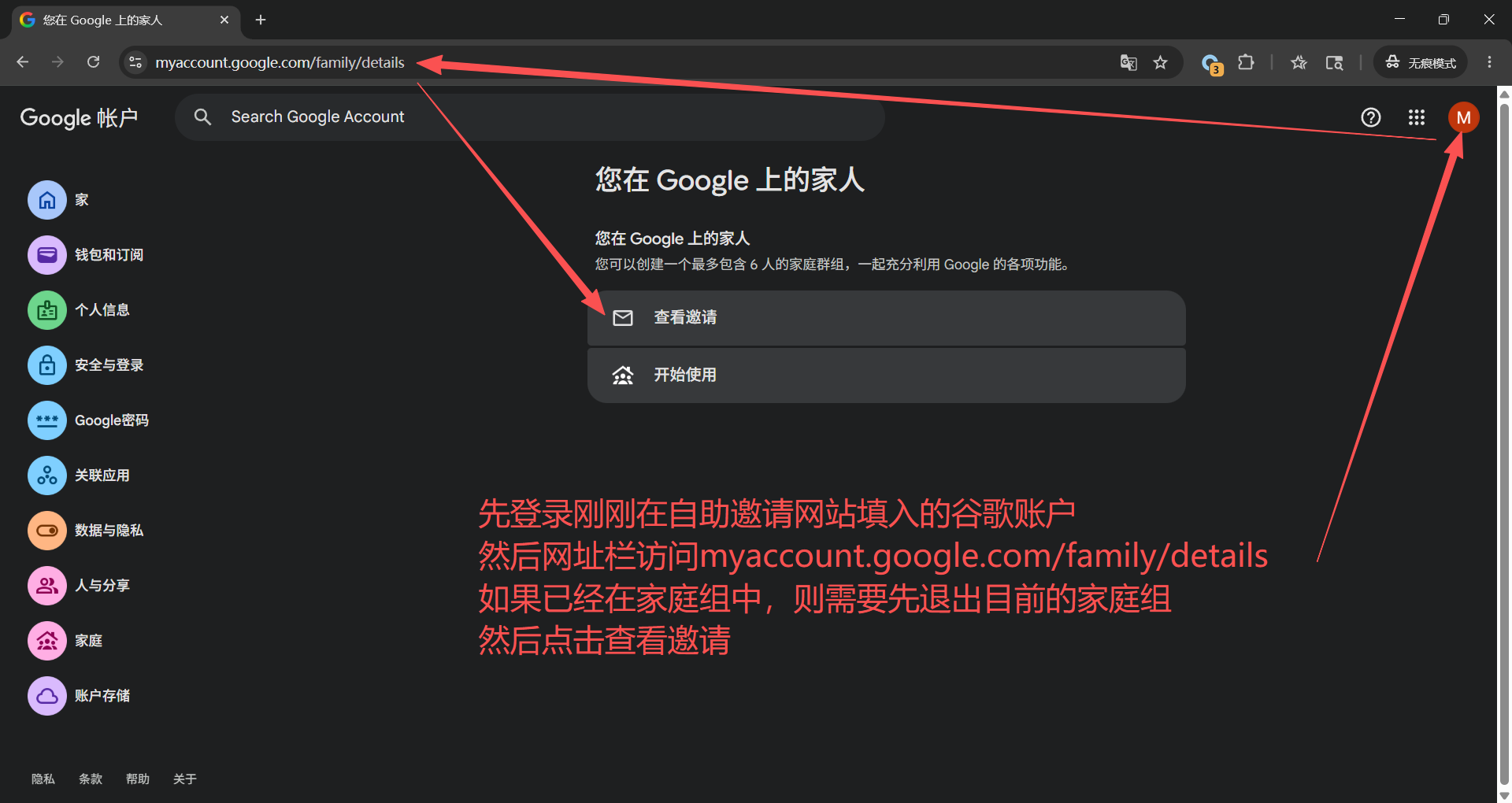Open Chrome three-dot menu

pos(1489,62)
